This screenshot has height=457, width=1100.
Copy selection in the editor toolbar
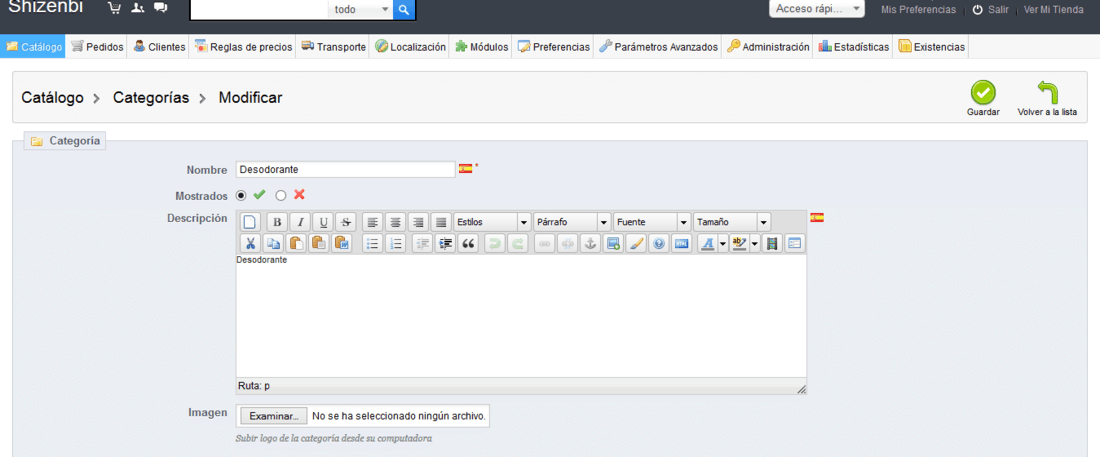[x=274, y=244]
